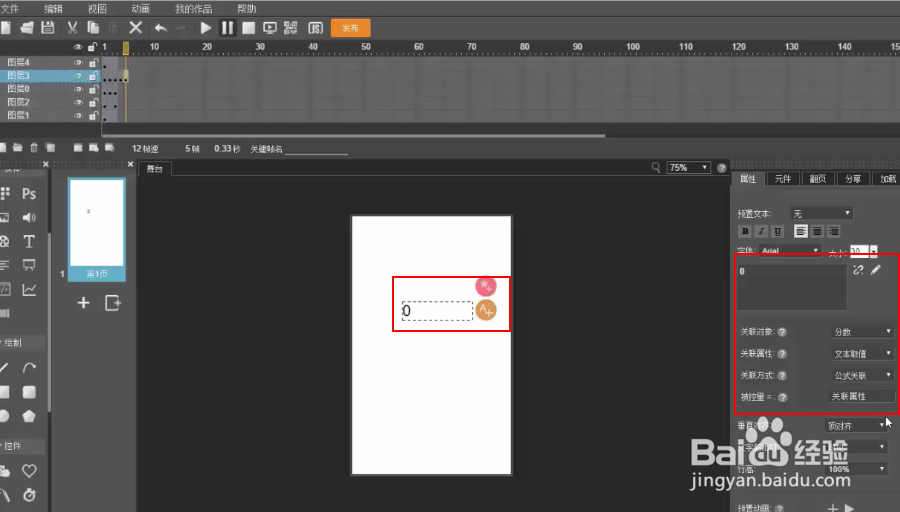Click the QR code icon
900x512 pixels.
tap(290, 28)
